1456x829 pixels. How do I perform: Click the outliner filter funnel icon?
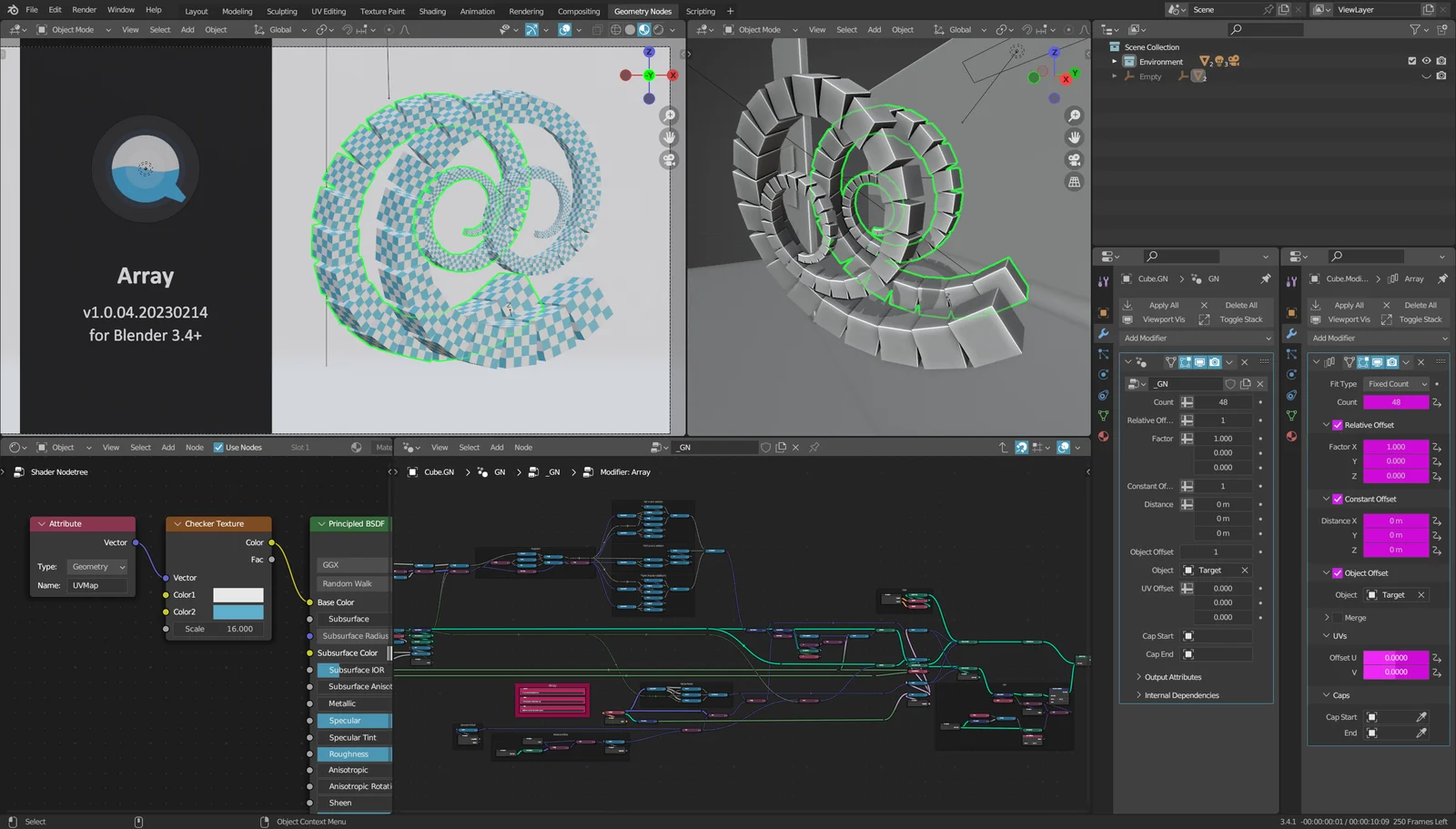coord(1415,29)
